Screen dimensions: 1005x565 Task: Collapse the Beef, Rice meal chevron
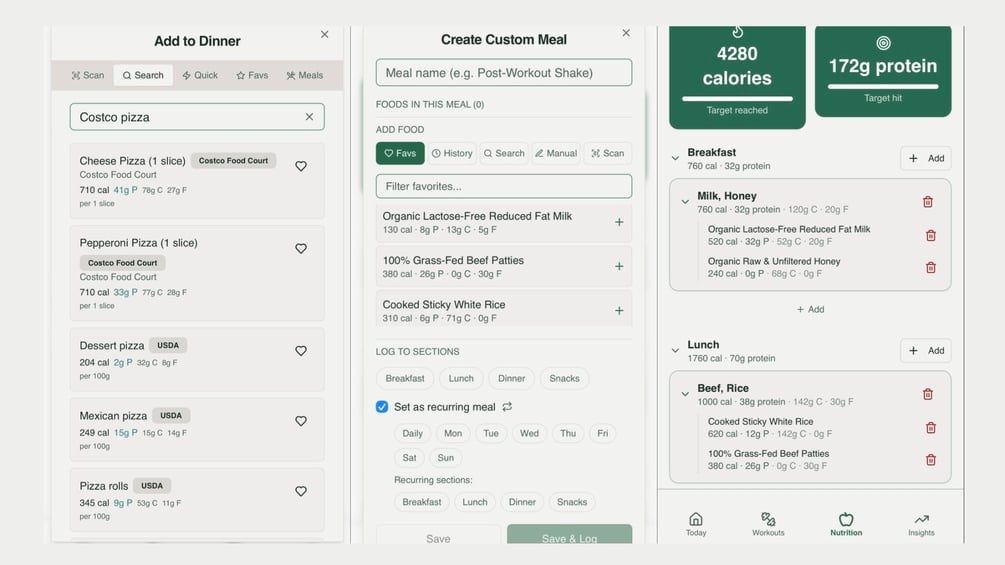(x=685, y=394)
